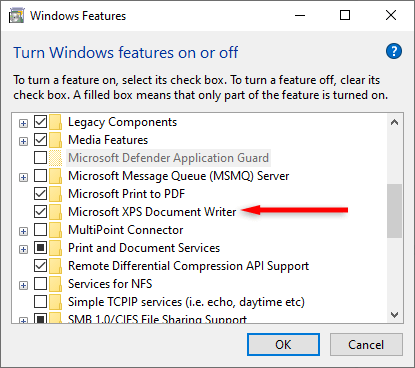
Task: Select the Simple TCPIP services label
Action: coord(186,302)
